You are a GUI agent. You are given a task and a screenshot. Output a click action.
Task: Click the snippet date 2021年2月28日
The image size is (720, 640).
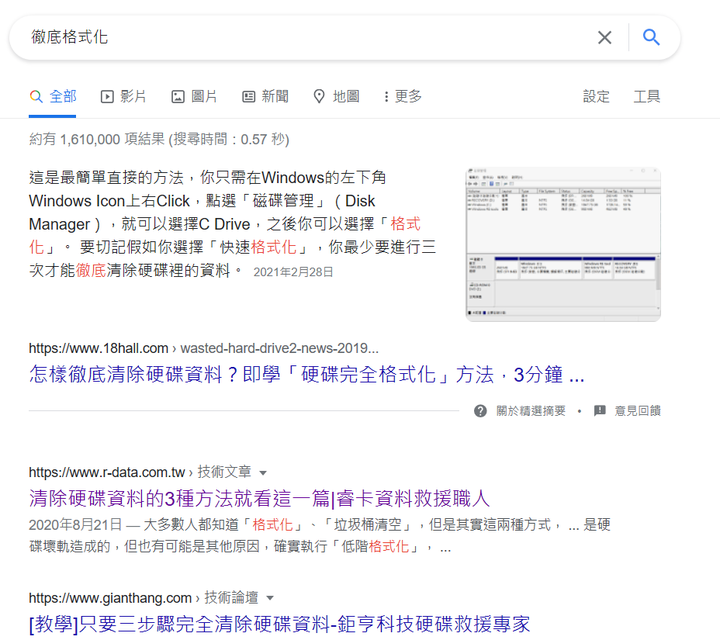(x=293, y=272)
